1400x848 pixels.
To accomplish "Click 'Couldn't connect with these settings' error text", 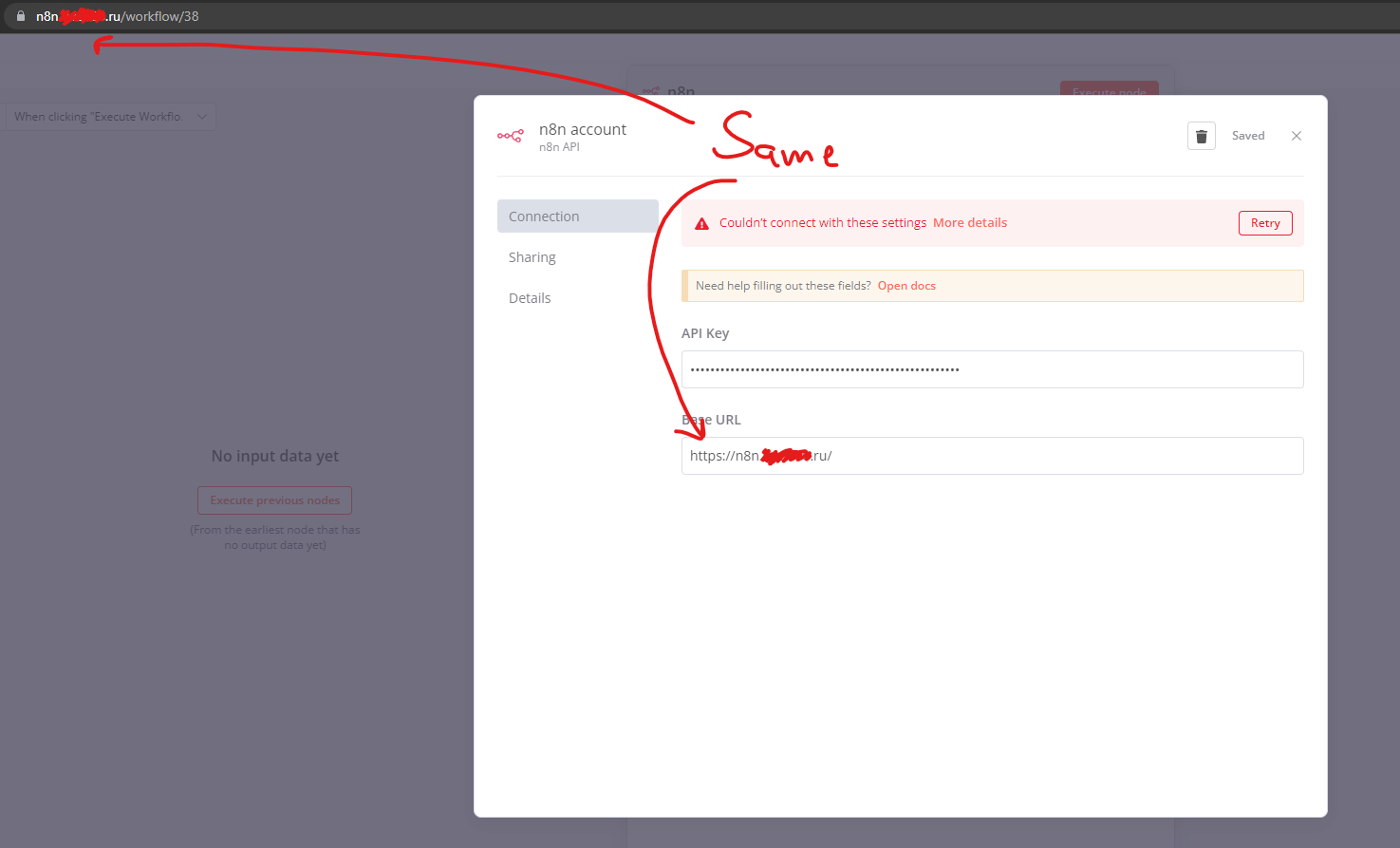I will [x=823, y=223].
